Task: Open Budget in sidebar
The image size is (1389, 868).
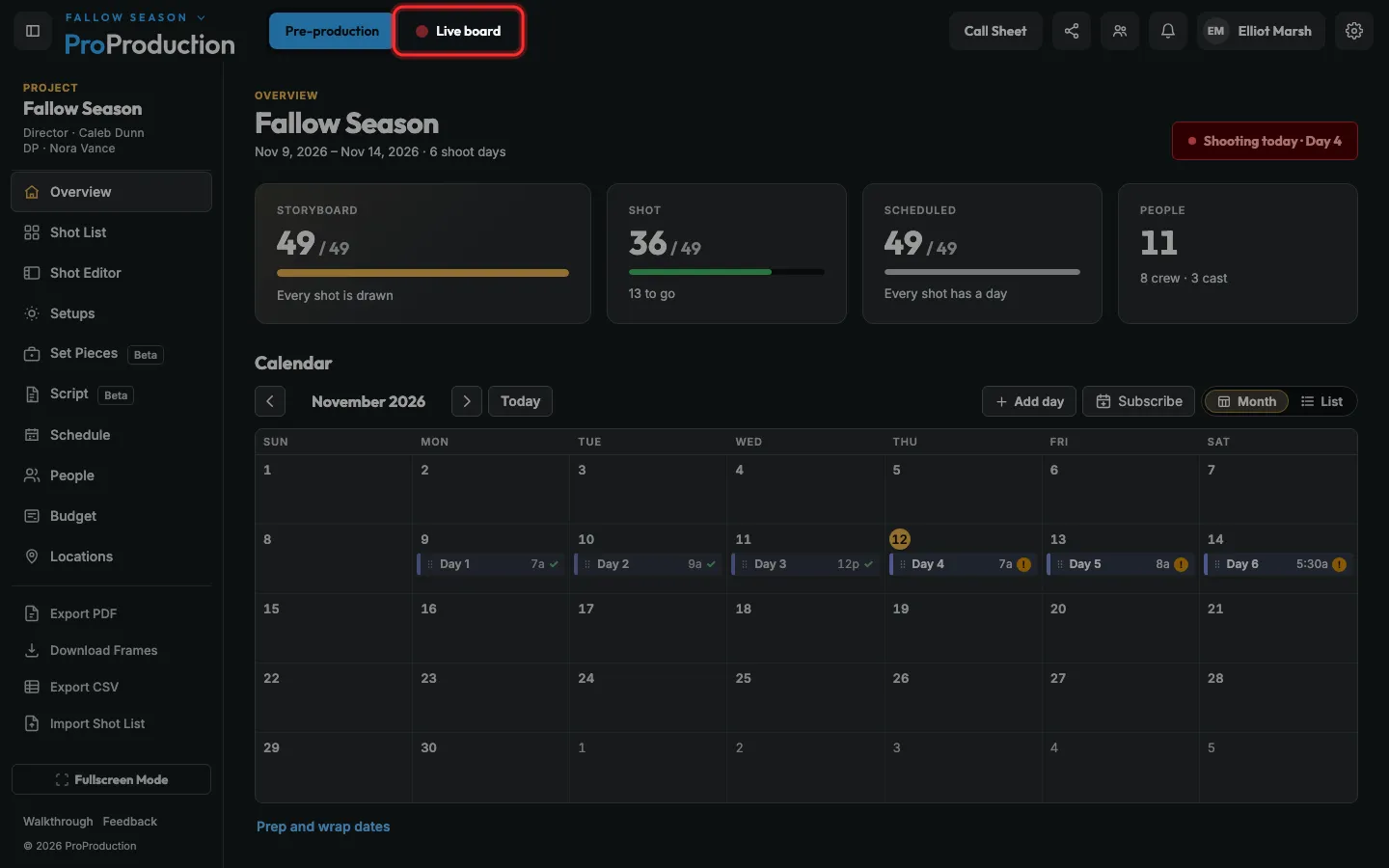Action: click(112, 516)
